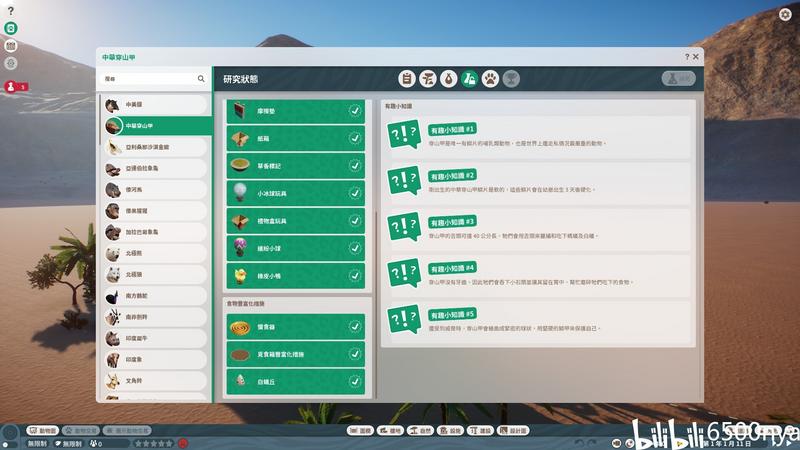Click the green Zoopedia sidebar icon
This screenshot has width=800, height=450.
[11, 28]
